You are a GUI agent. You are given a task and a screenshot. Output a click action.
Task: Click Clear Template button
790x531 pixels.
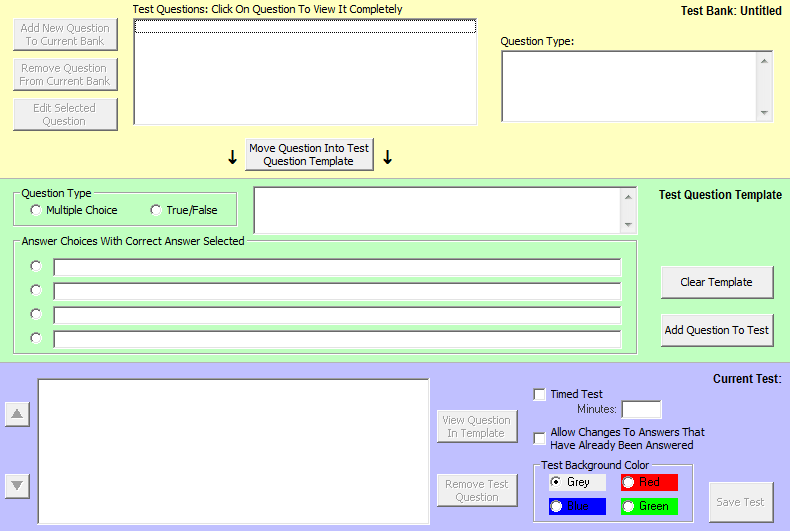(x=717, y=282)
